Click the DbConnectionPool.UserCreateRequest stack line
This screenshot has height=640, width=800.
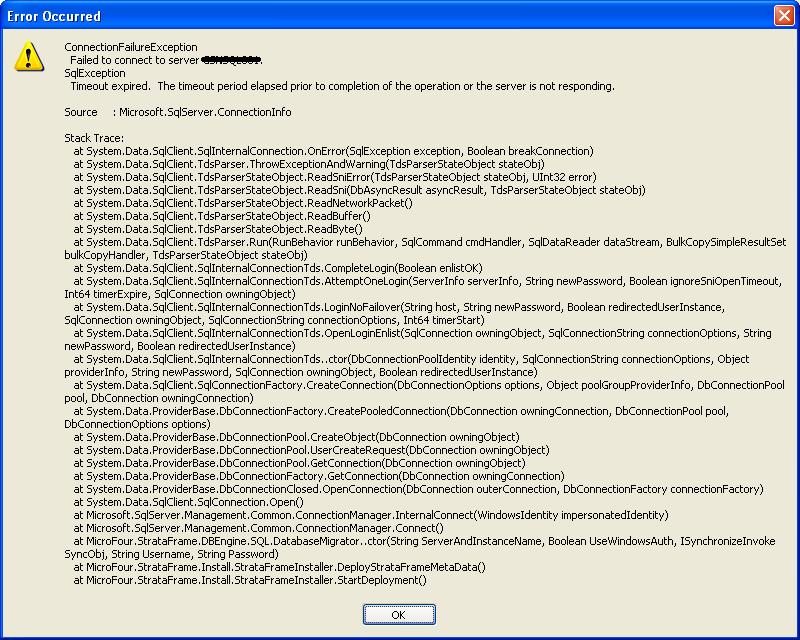311,450
